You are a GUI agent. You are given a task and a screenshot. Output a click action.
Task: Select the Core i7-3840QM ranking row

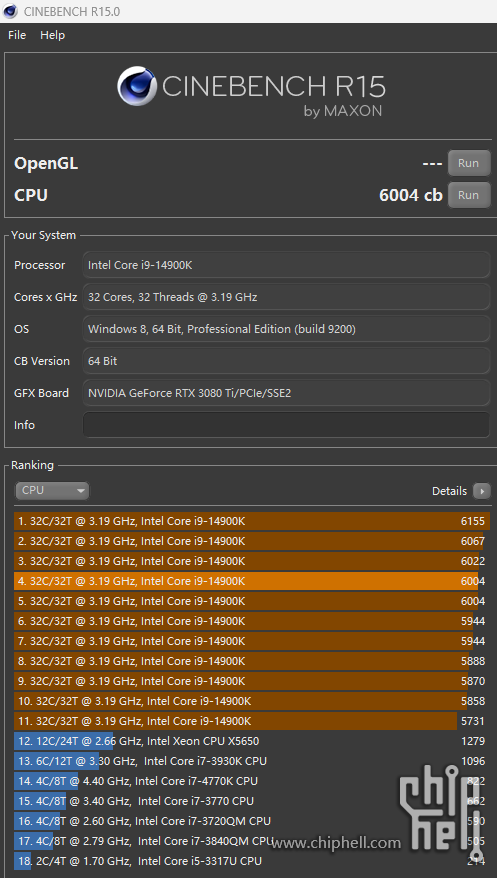click(x=252, y=841)
